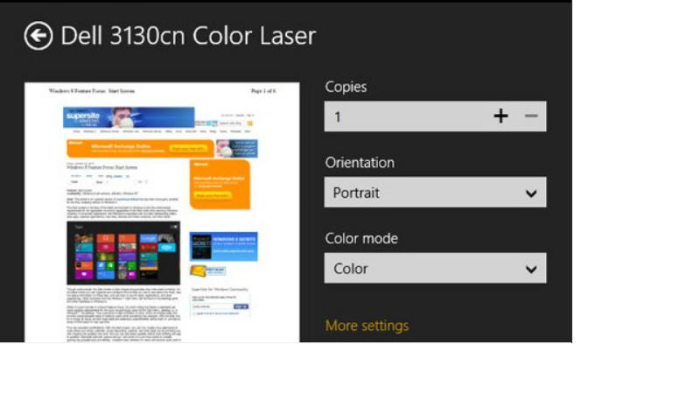Increase copies with the plus button
Image resolution: width=700 pixels, height=394 pixels.
(501, 116)
